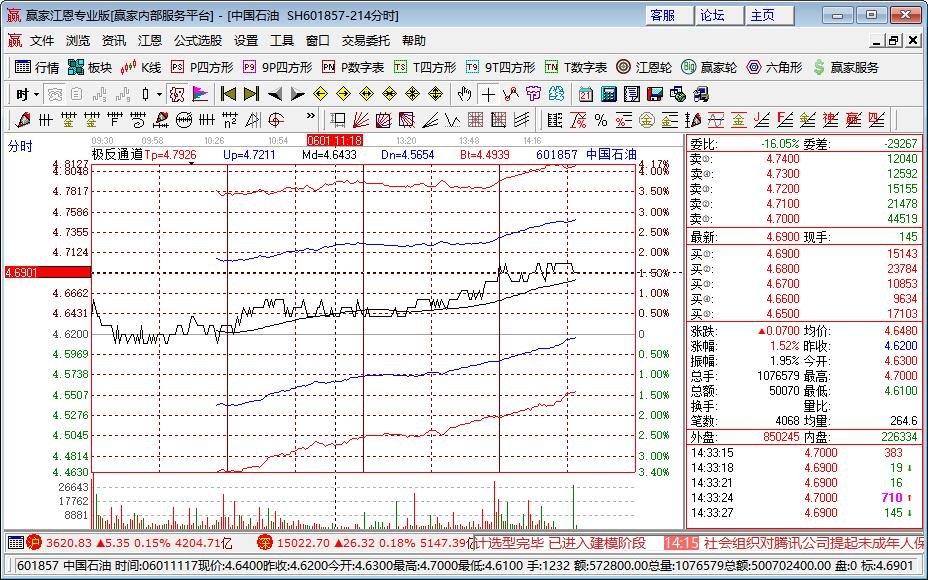Toggle the 极 channel indicator button

[x=176, y=94]
